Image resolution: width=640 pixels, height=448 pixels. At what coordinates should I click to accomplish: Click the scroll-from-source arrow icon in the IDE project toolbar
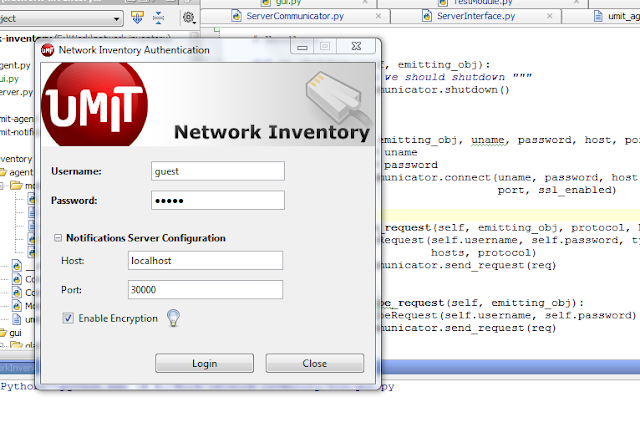tap(137, 18)
